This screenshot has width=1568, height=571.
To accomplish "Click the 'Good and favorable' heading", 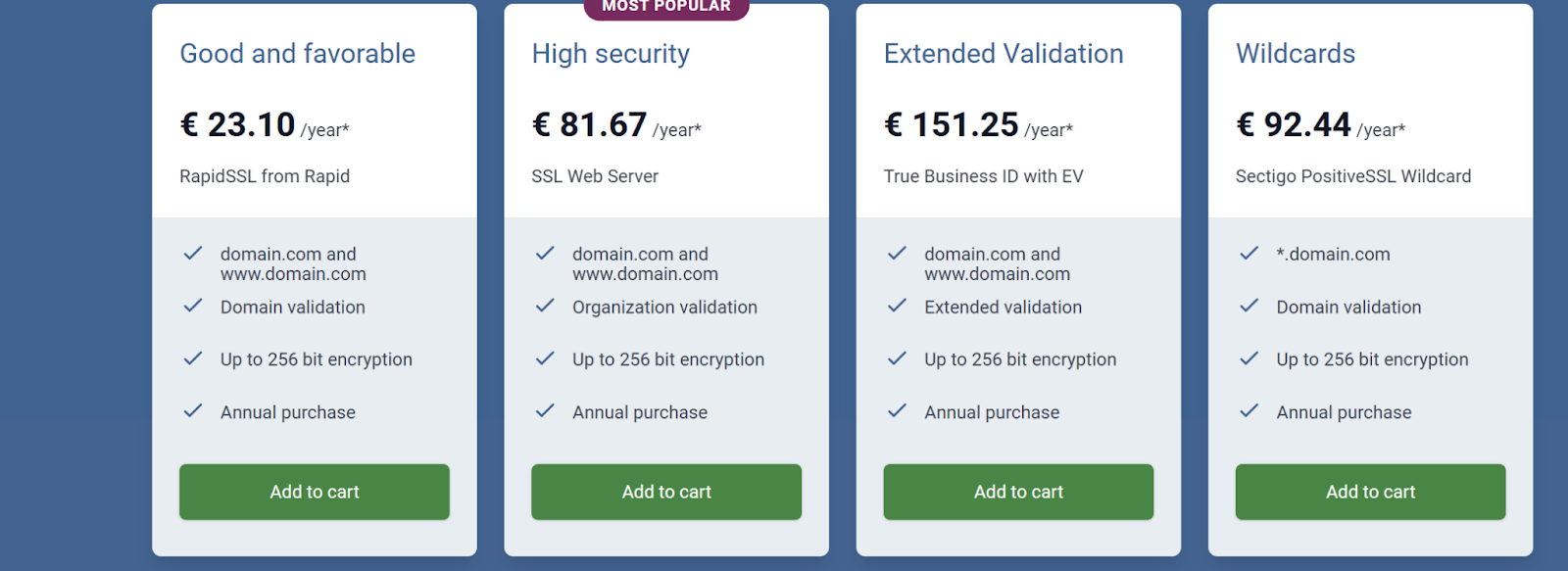I will pos(297,54).
